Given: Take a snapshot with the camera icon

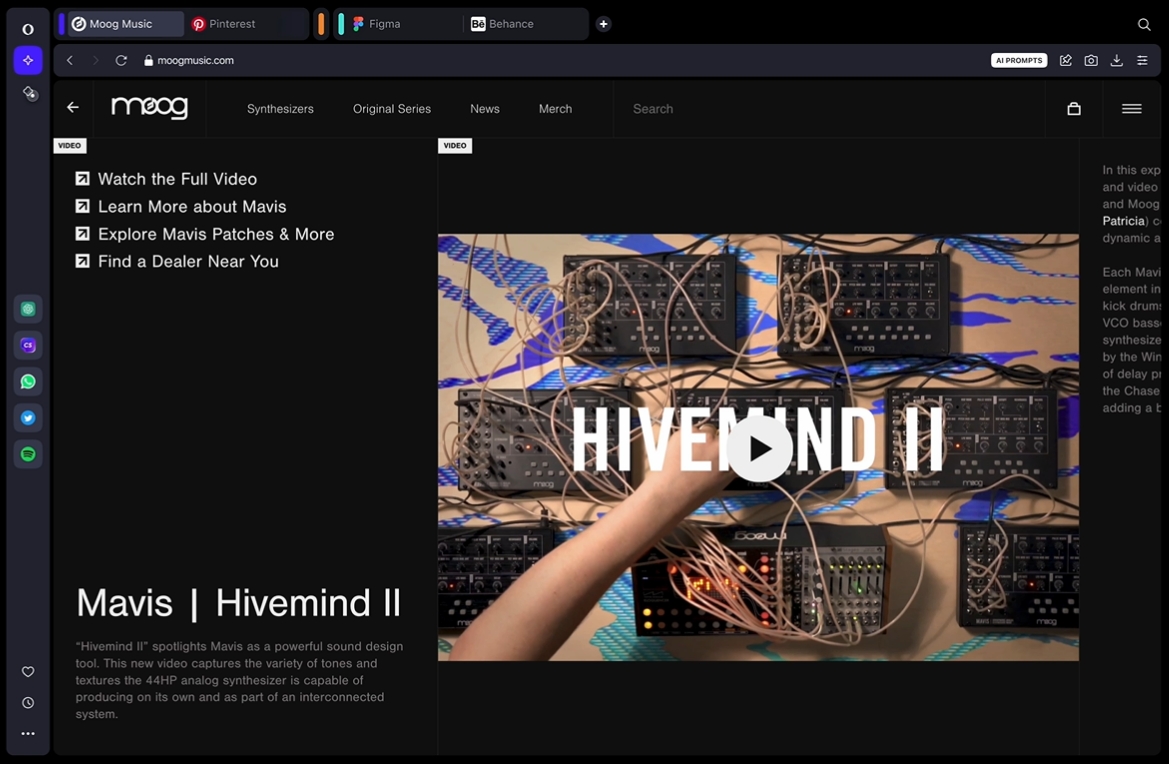Looking at the screenshot, I should tap(1091, 60).
